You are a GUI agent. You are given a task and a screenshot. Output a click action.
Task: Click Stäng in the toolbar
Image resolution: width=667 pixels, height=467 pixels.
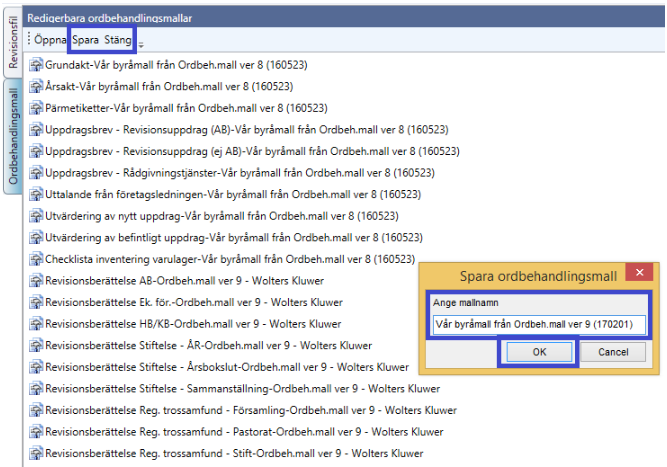coord(118,40)
